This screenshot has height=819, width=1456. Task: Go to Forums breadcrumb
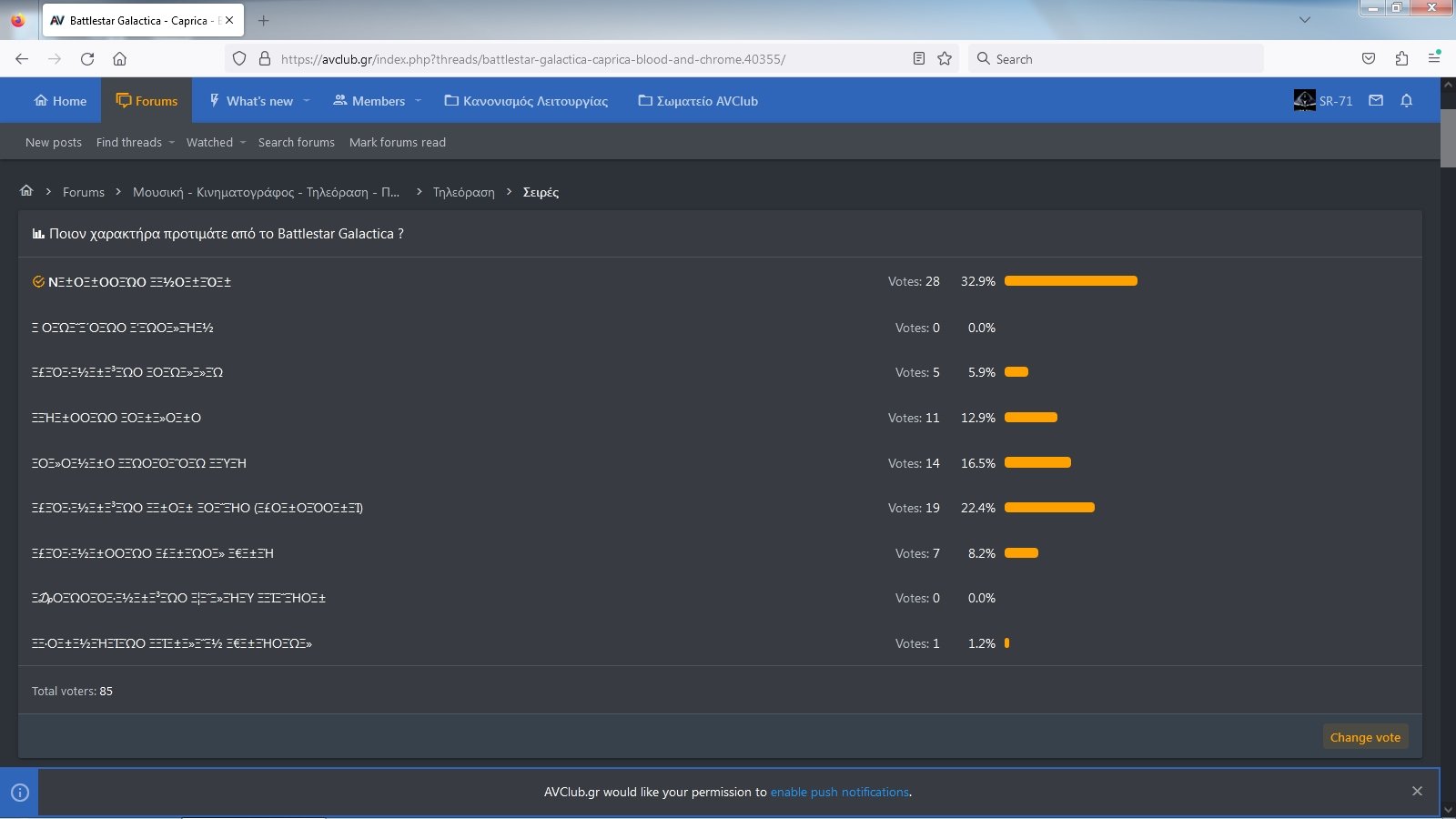84,192
